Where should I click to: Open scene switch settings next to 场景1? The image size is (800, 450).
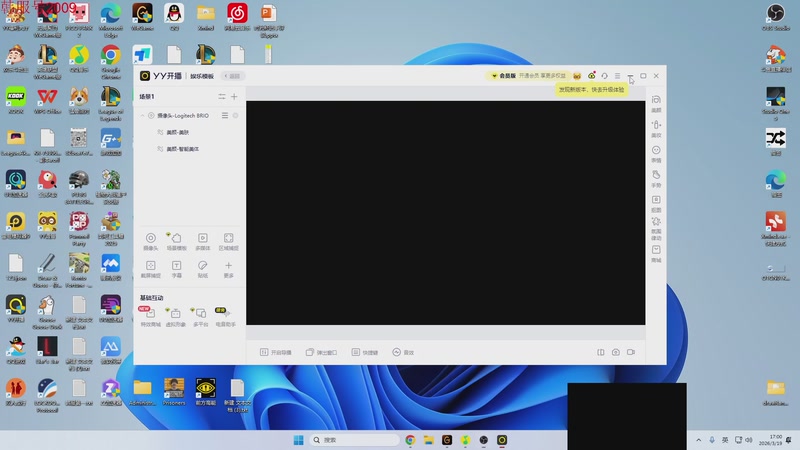tap(221, 96)
